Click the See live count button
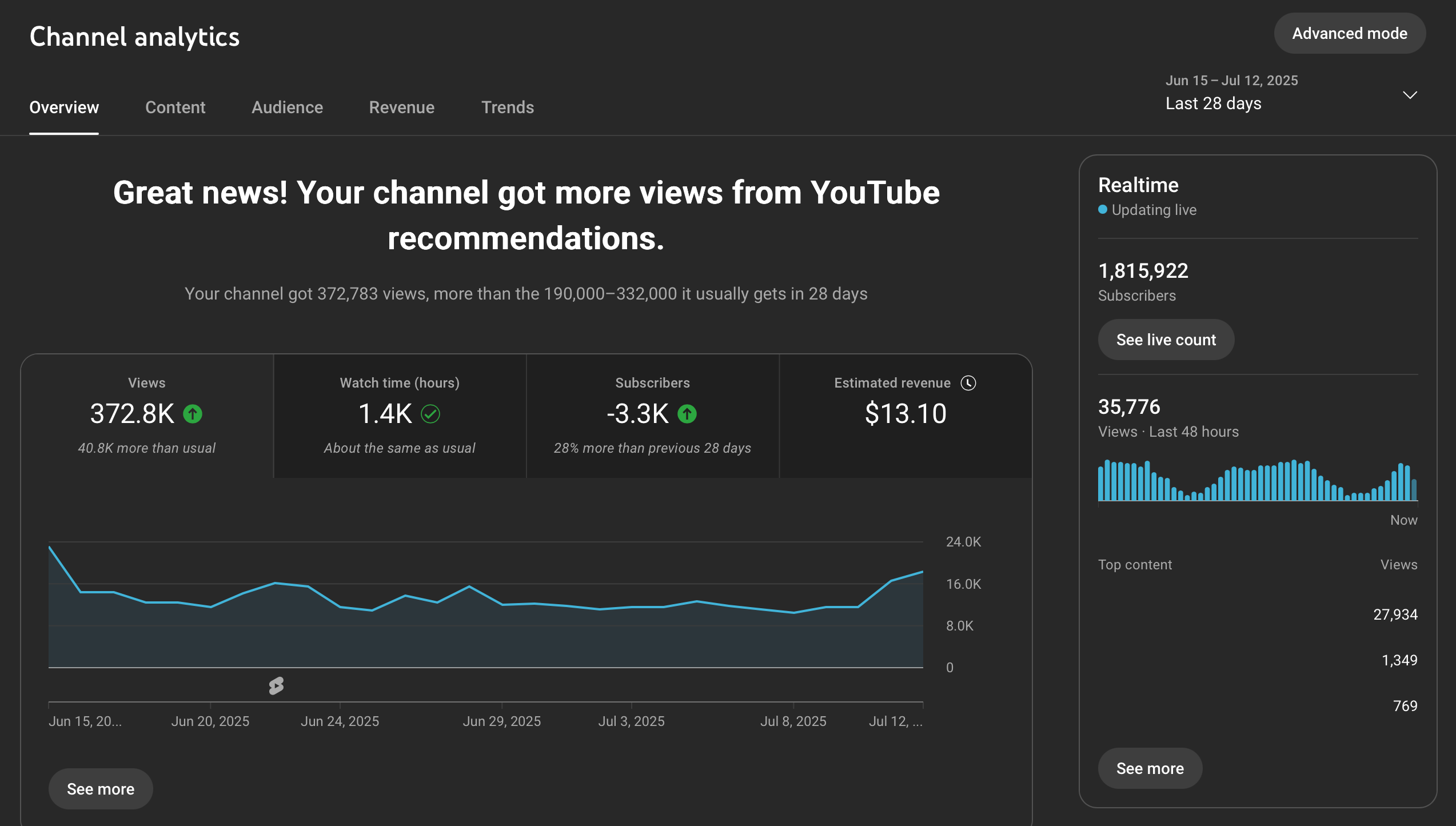1456x826 pixels. click(1166, 340)
